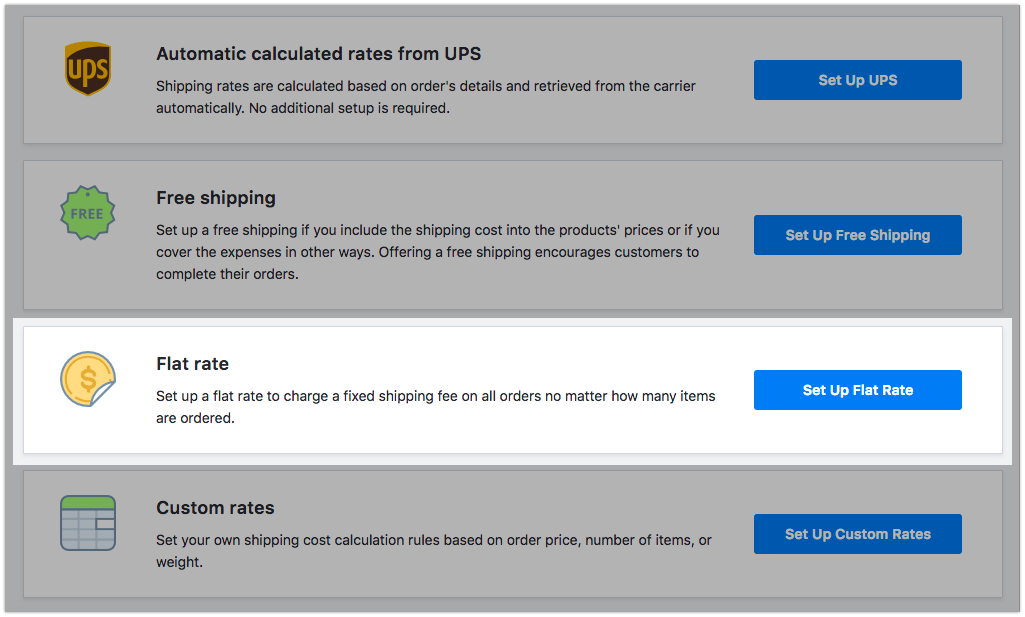The height and width of the screenshot is (617, 1025).
Task: Hit the Set Up Flat Rate button
Action: pos(857,390)
